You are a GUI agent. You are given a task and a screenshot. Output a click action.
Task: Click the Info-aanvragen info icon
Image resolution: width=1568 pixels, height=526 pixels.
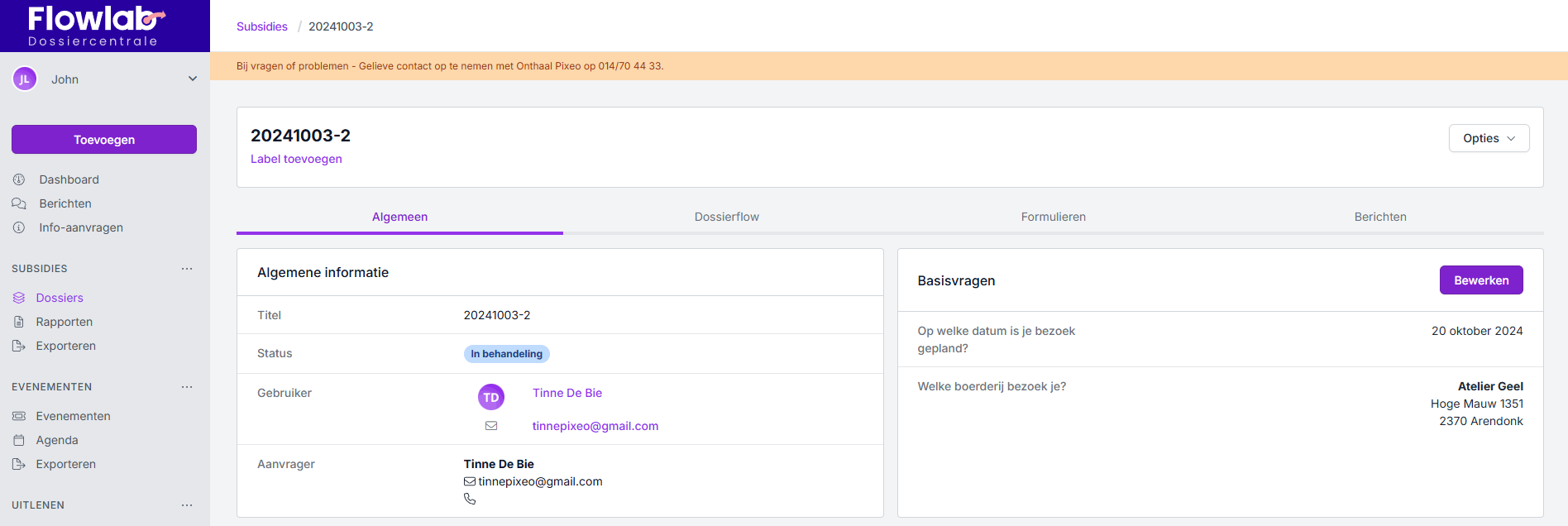point(19,227)
